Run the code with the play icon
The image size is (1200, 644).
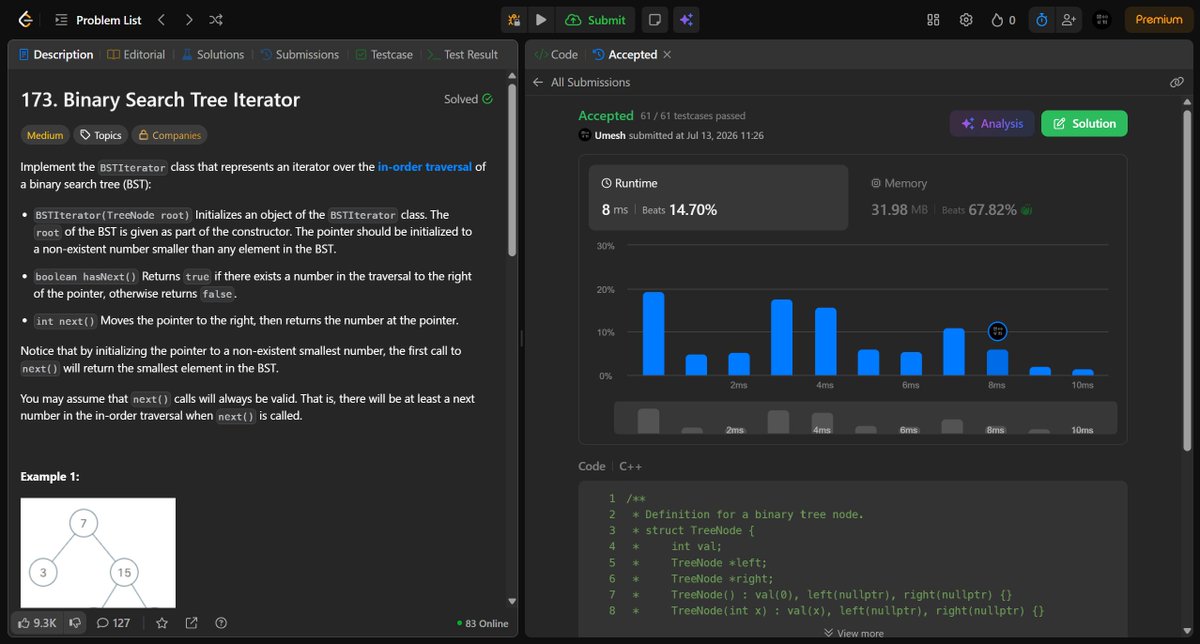pos(541,19)
